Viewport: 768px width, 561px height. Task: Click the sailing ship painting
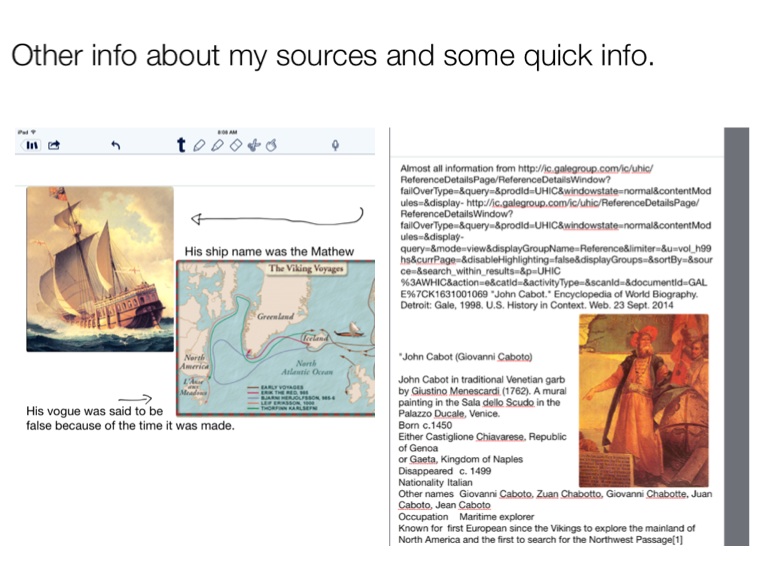click(99, 268)
